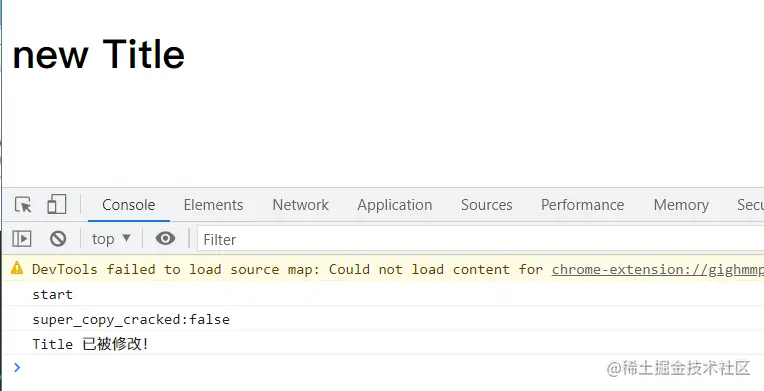Select the yellow warning triangle icon

click(x=17, y=268)
